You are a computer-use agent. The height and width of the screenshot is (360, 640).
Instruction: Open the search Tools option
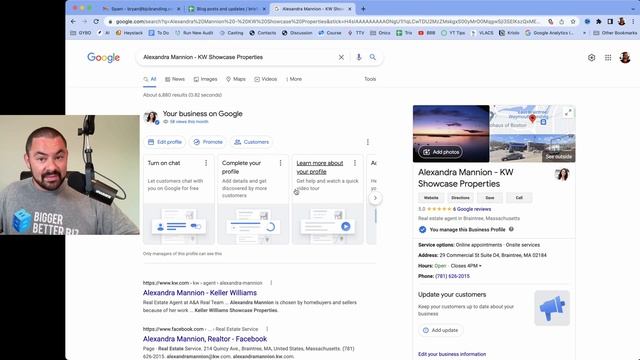point(370,79)
